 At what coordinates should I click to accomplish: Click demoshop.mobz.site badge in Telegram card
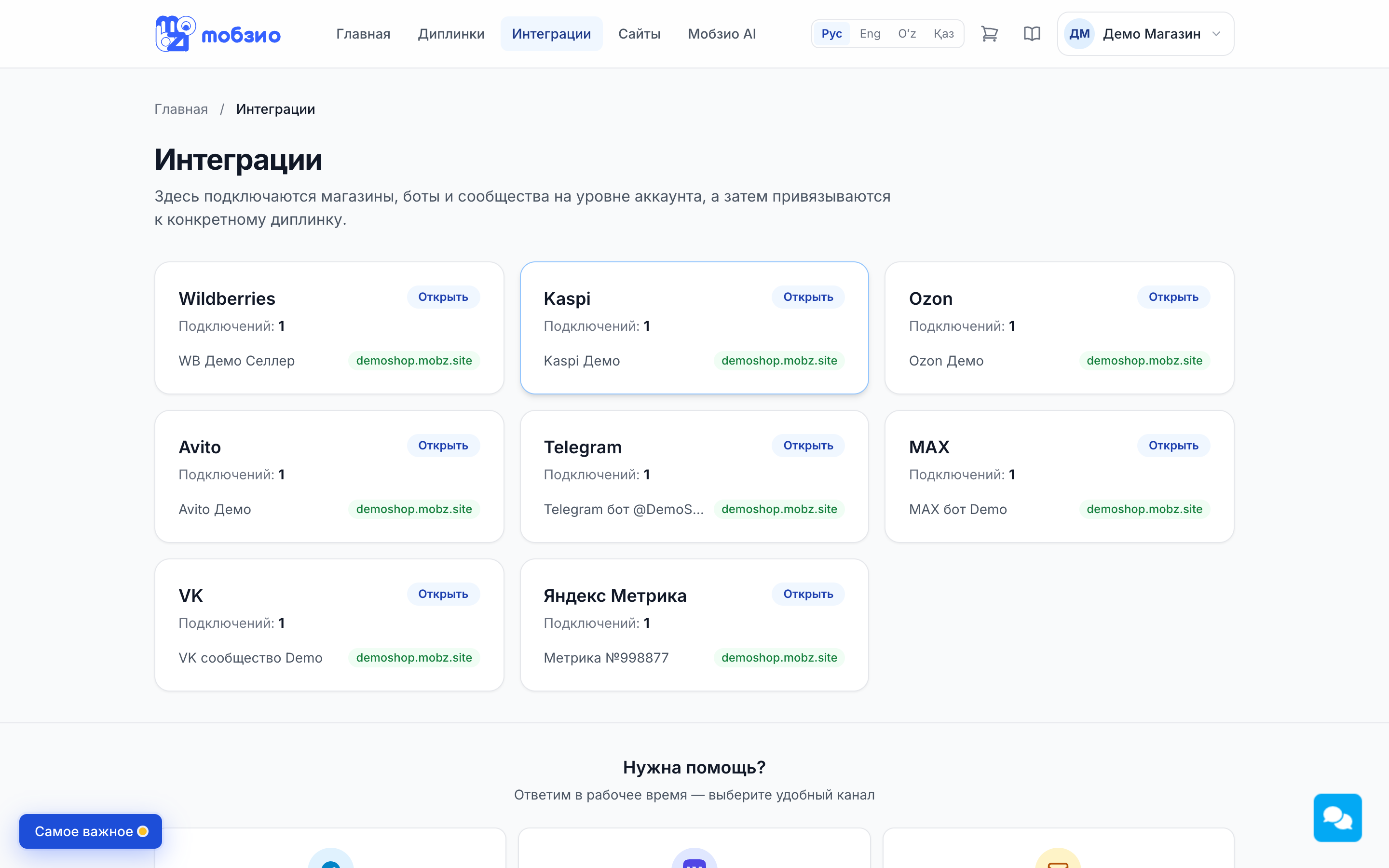[779, 509]
